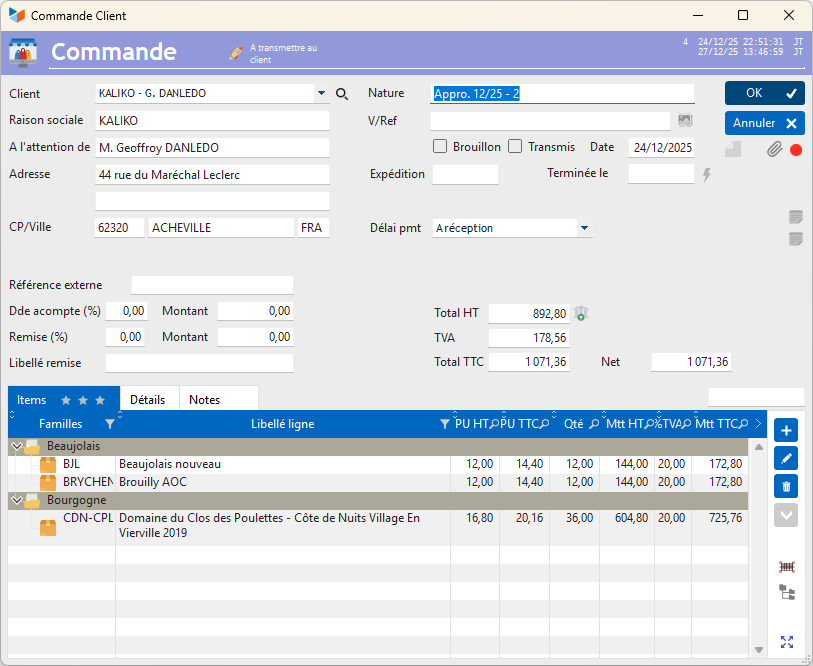Click the barcode scanner icon
Screen dimensions: 813x666
pyautogui.click(x=787, y=567)
